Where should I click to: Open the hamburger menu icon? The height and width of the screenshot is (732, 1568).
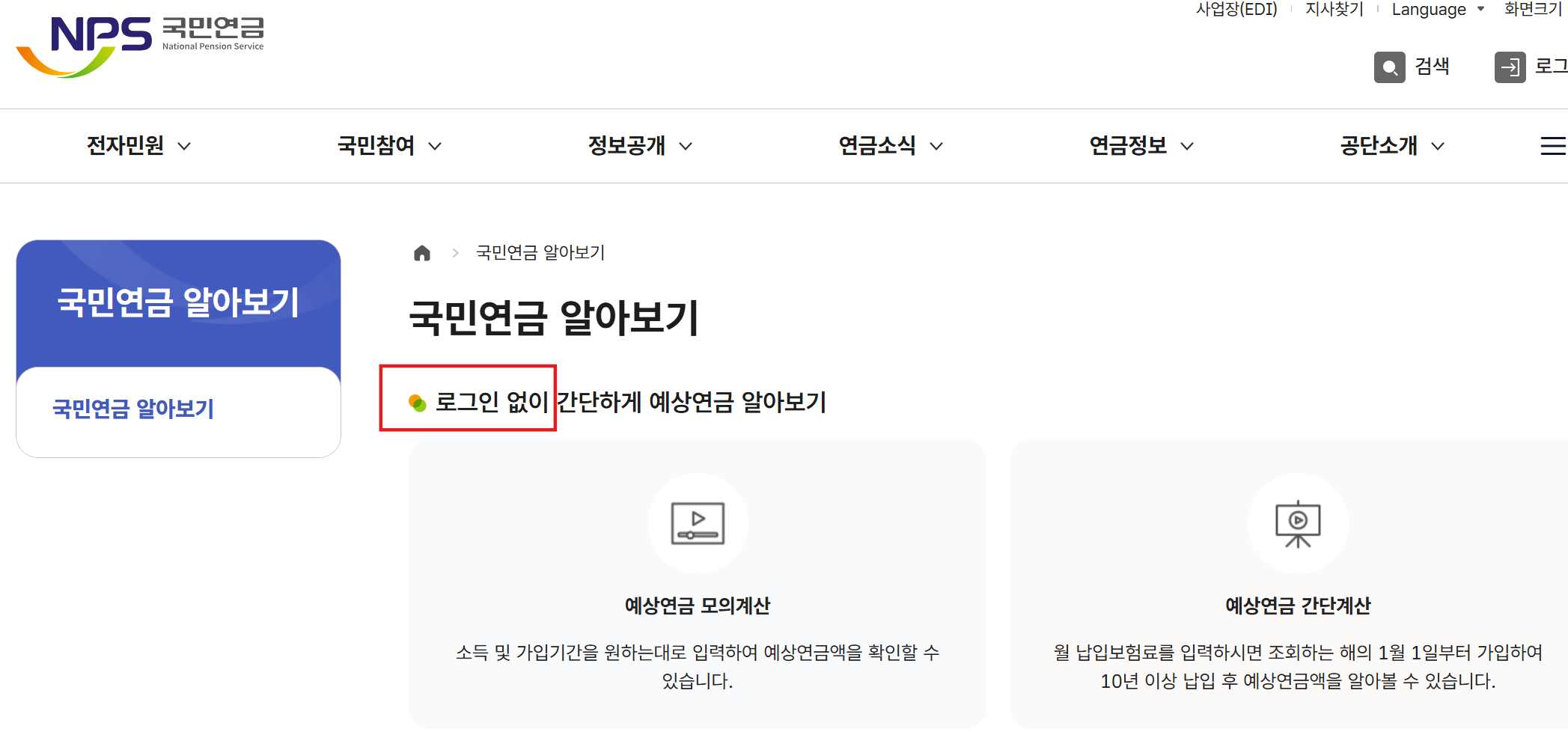tap(1554, 146)
